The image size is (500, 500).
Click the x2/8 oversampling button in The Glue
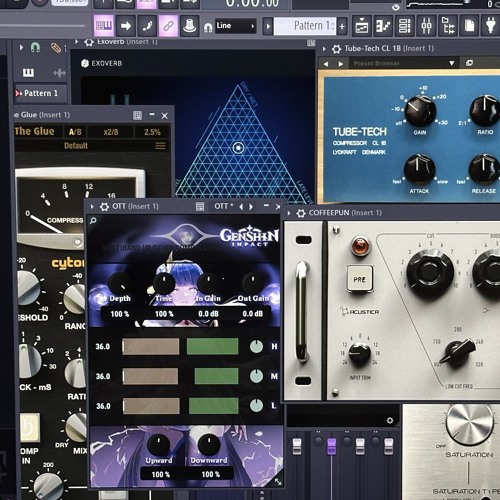(x=111, y=132)
